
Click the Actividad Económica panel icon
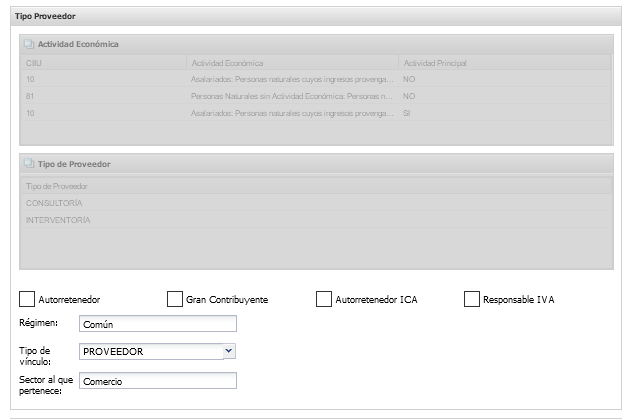point(29,45)
